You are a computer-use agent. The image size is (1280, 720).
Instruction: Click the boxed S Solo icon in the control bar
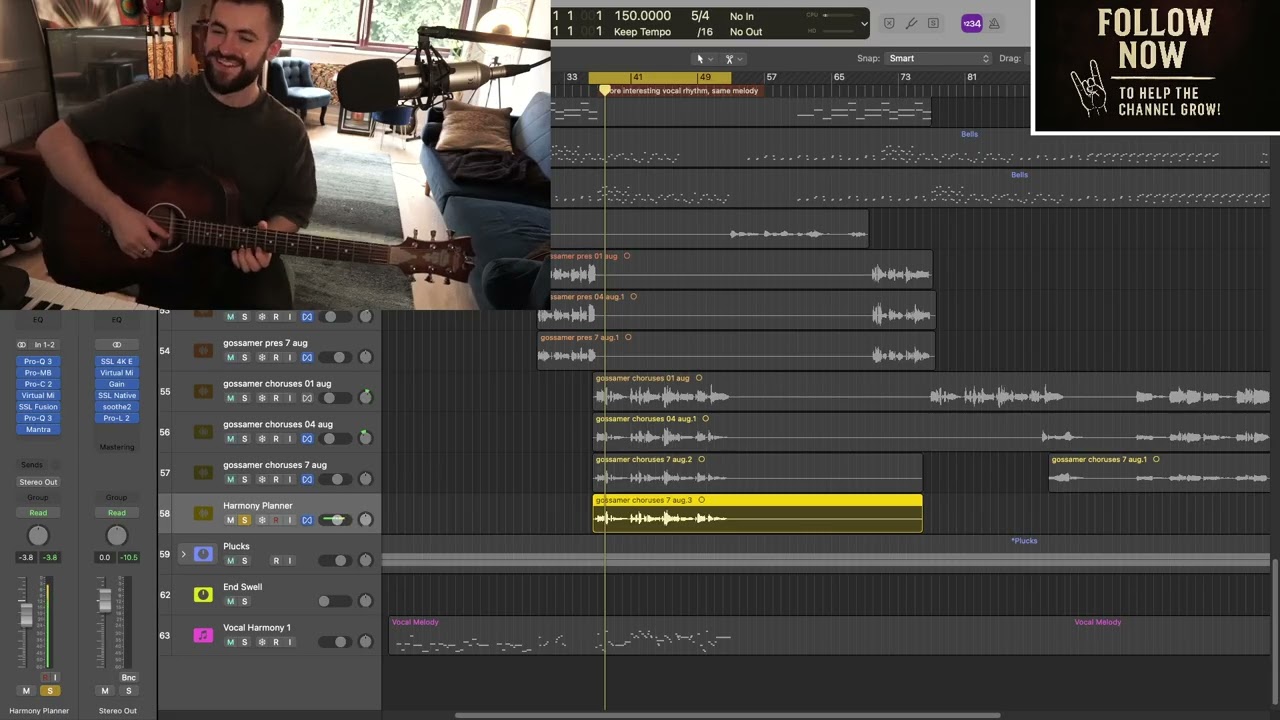pyautogui.click(x=933, y=23)
